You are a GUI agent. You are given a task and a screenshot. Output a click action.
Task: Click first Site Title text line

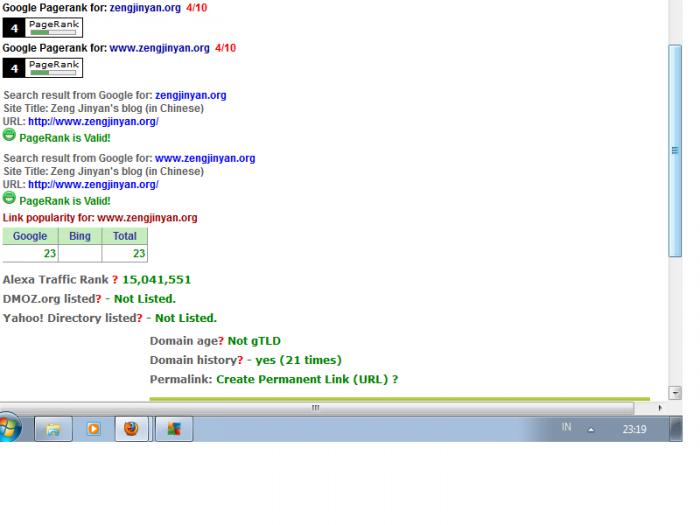[x=104, y=108]
